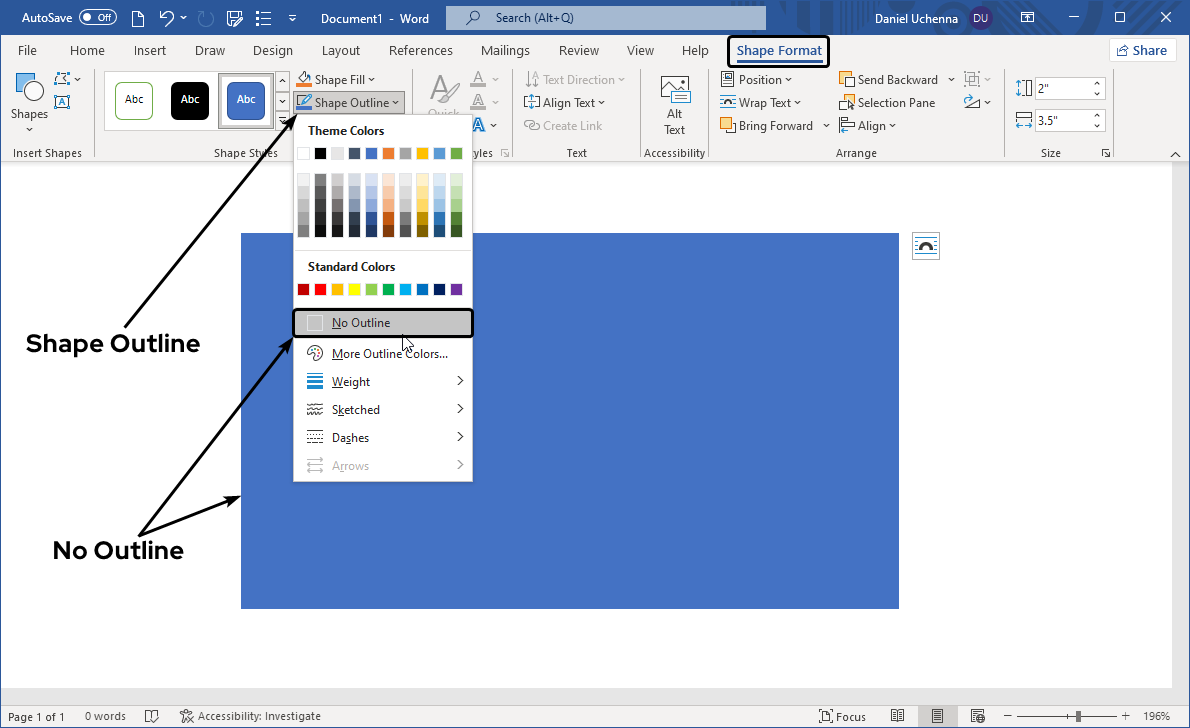Click the Share button

[1141, 51]
